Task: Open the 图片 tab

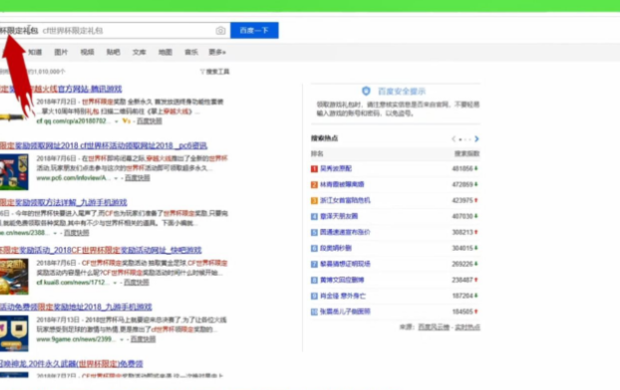Action: [x=61, y=52]
